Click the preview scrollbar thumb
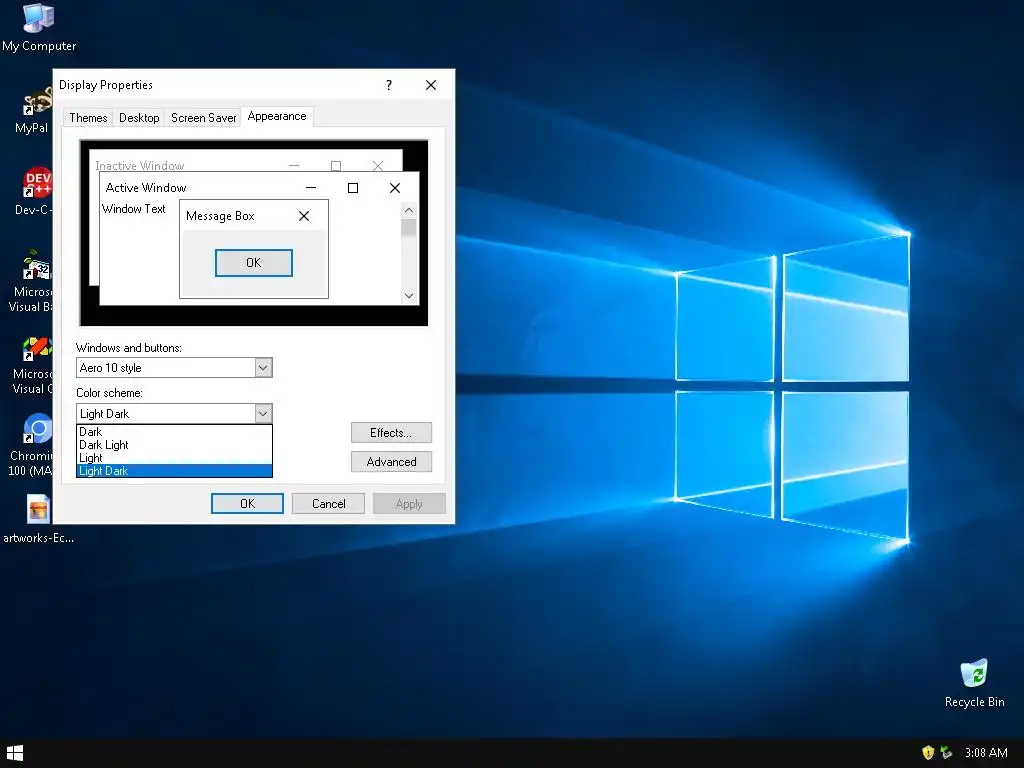 coord(409,227)
